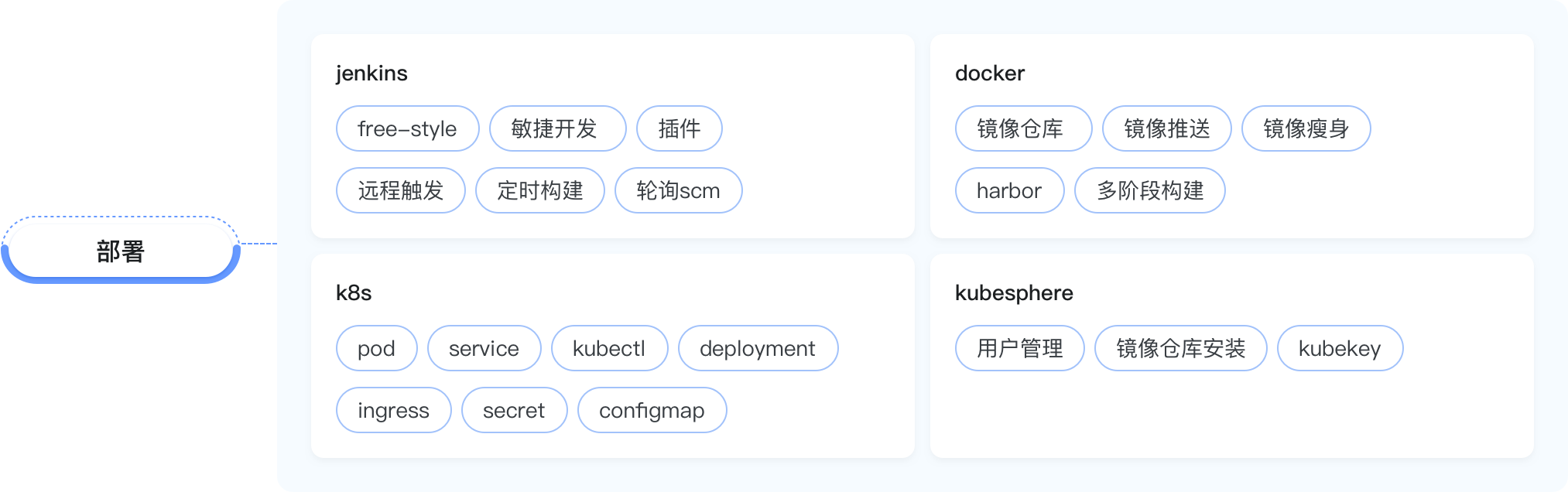Select the 定时构建 tag
The image size is (1568, 492).
pos(539,190)
